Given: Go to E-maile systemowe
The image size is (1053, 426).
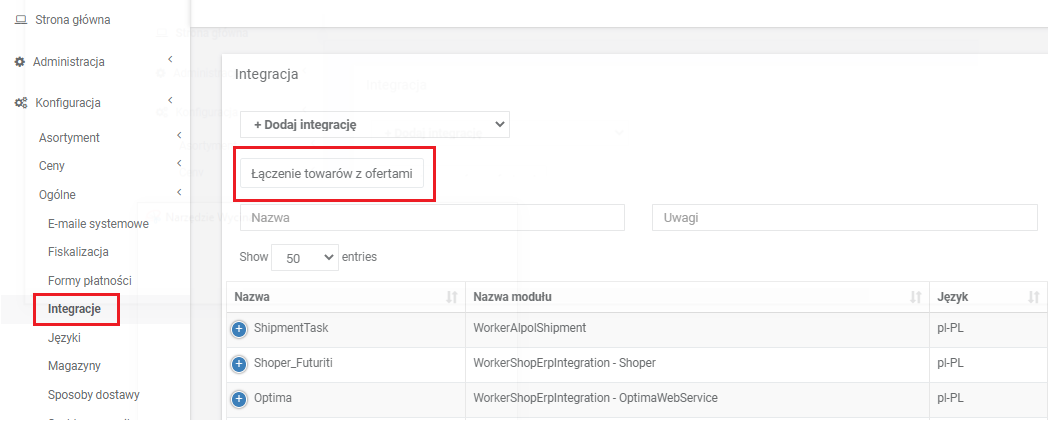Looking at the screenshot, I should pos(98,223).
